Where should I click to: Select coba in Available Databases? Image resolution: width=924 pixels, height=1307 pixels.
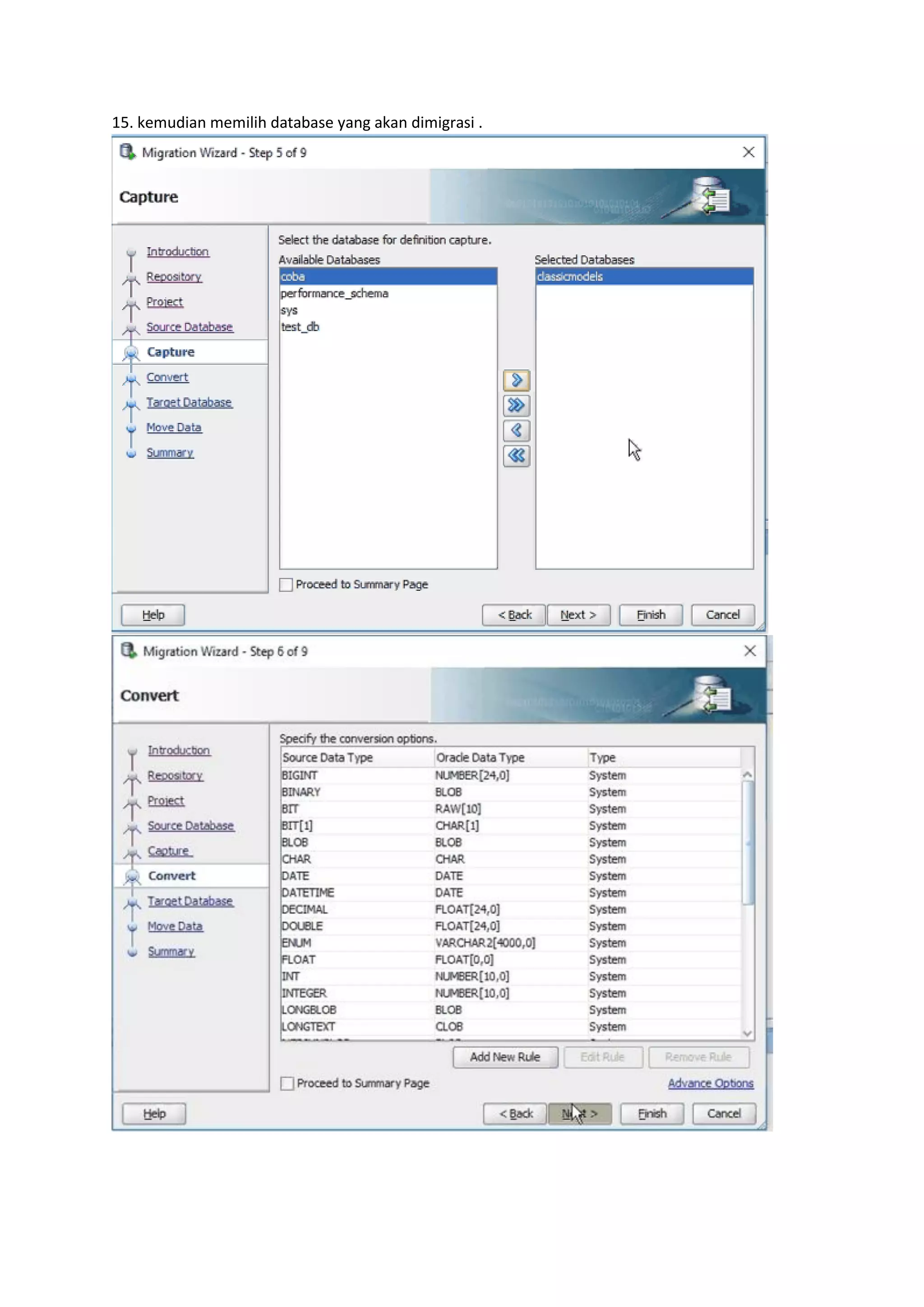pos(388,277)
